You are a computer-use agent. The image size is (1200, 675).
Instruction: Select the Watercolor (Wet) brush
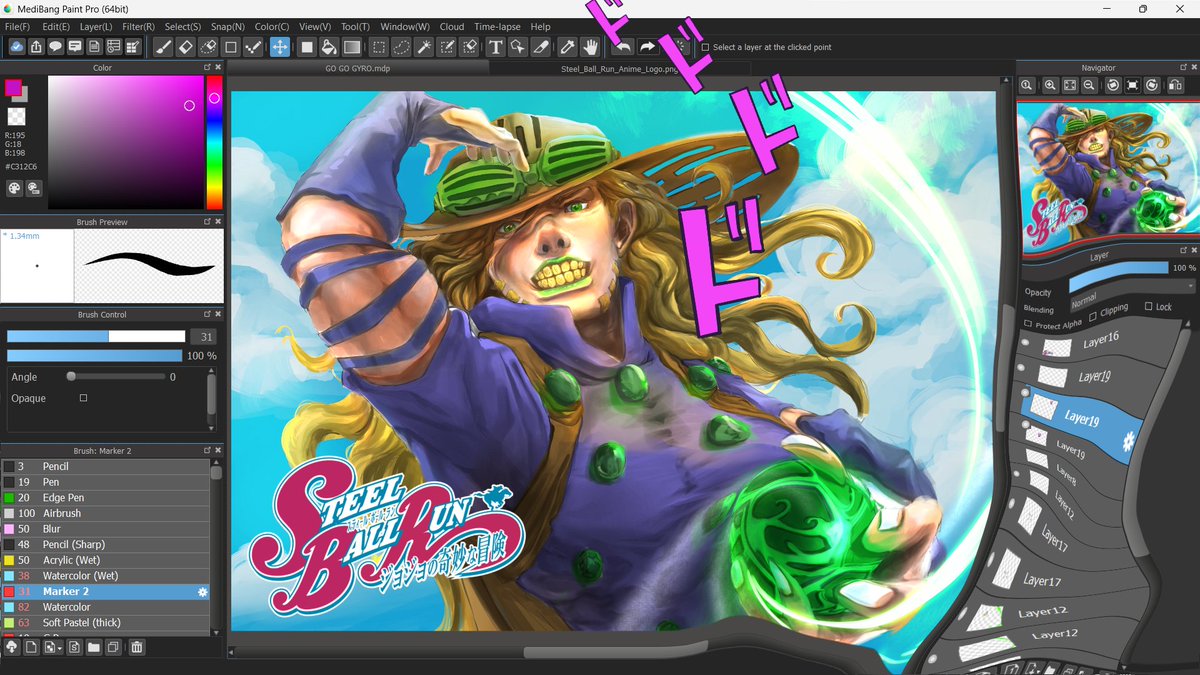click(106, 576)
